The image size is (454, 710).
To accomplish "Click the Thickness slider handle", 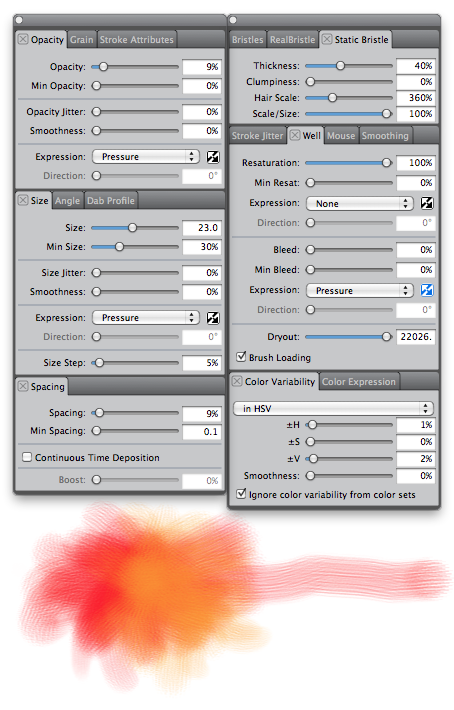I will click(x=340, y=66).
